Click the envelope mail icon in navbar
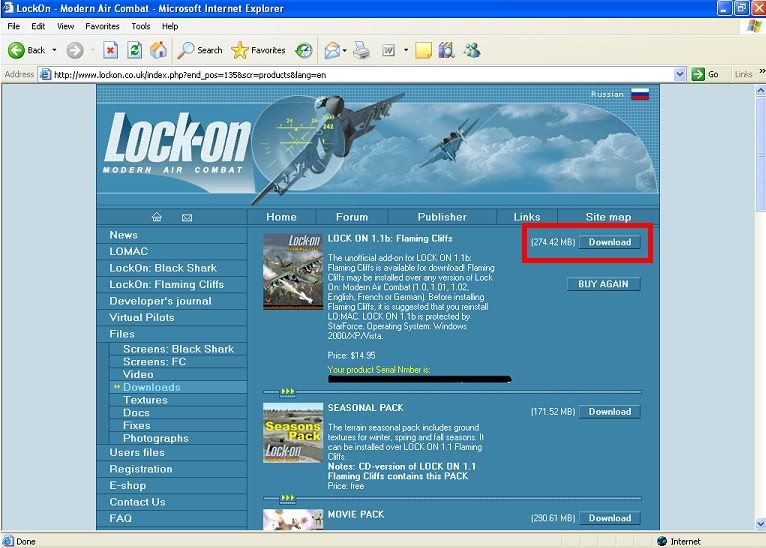766x548 pixels. (x=187, y=217)
